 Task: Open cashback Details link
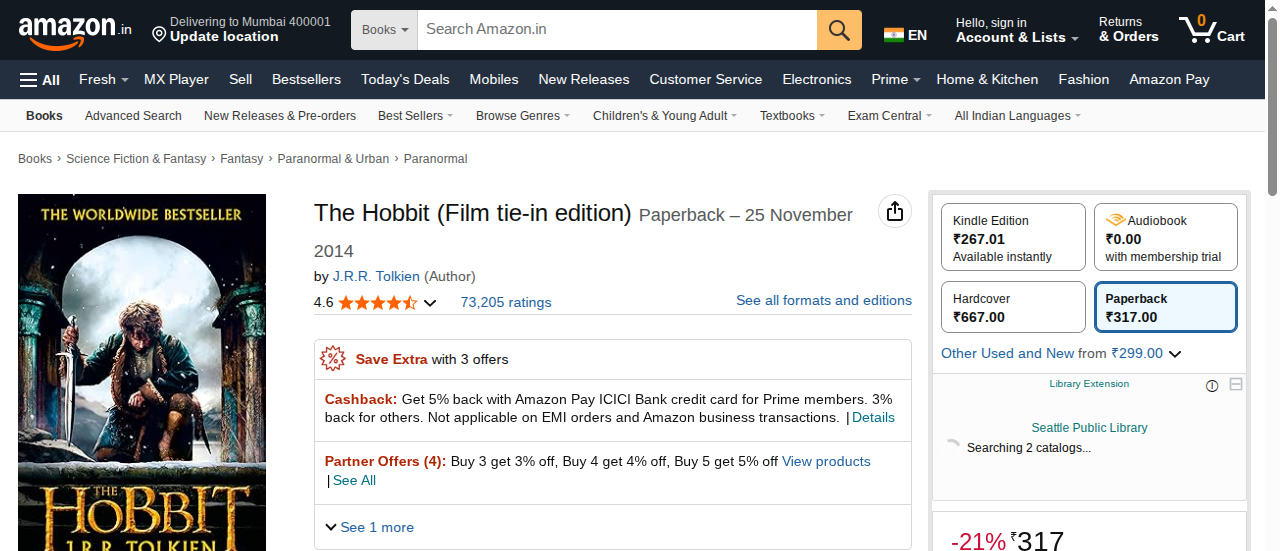pos(873,417)
